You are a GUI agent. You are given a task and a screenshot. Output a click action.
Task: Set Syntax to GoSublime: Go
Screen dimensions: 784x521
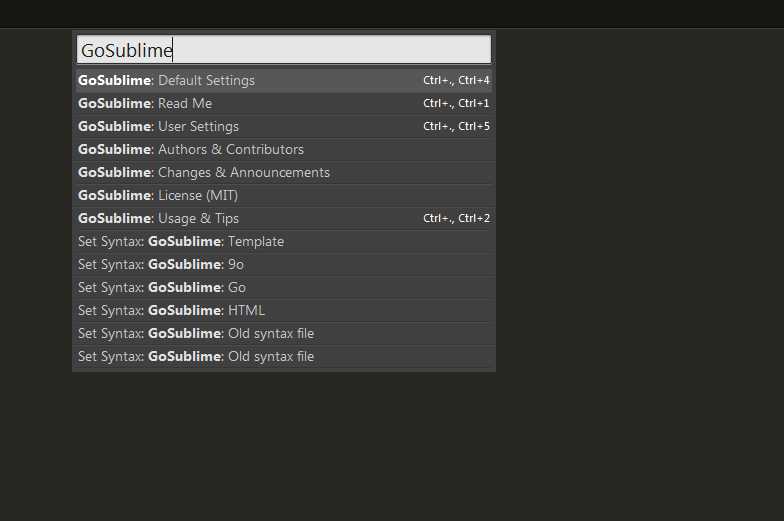click(284, 288)
